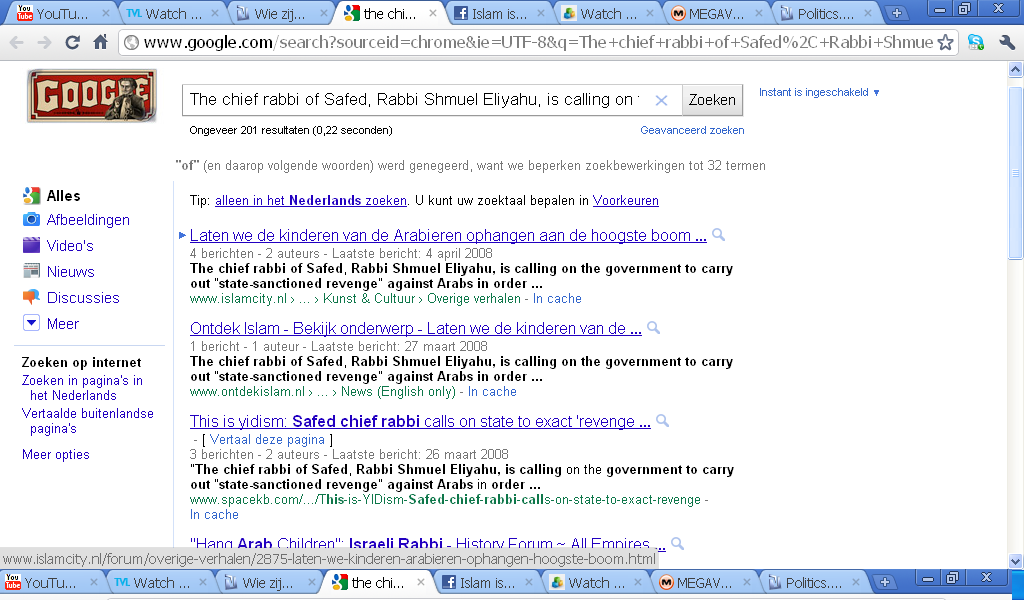Click the browser Forward arrow

point(44,43)
